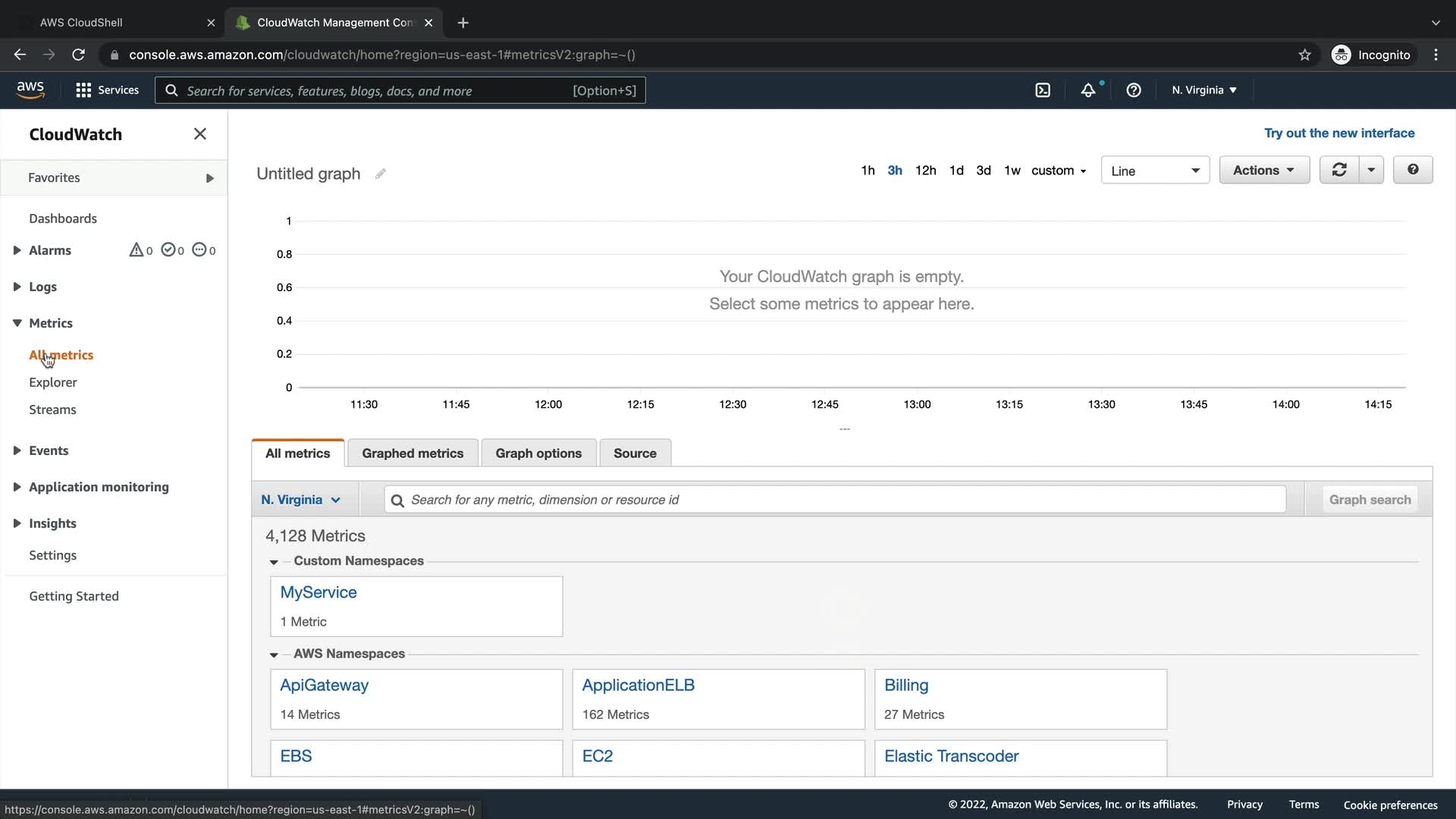The height and width of the screenshot is (819, 1456).
Task: Open the Services grid menu
Action: 83,90
